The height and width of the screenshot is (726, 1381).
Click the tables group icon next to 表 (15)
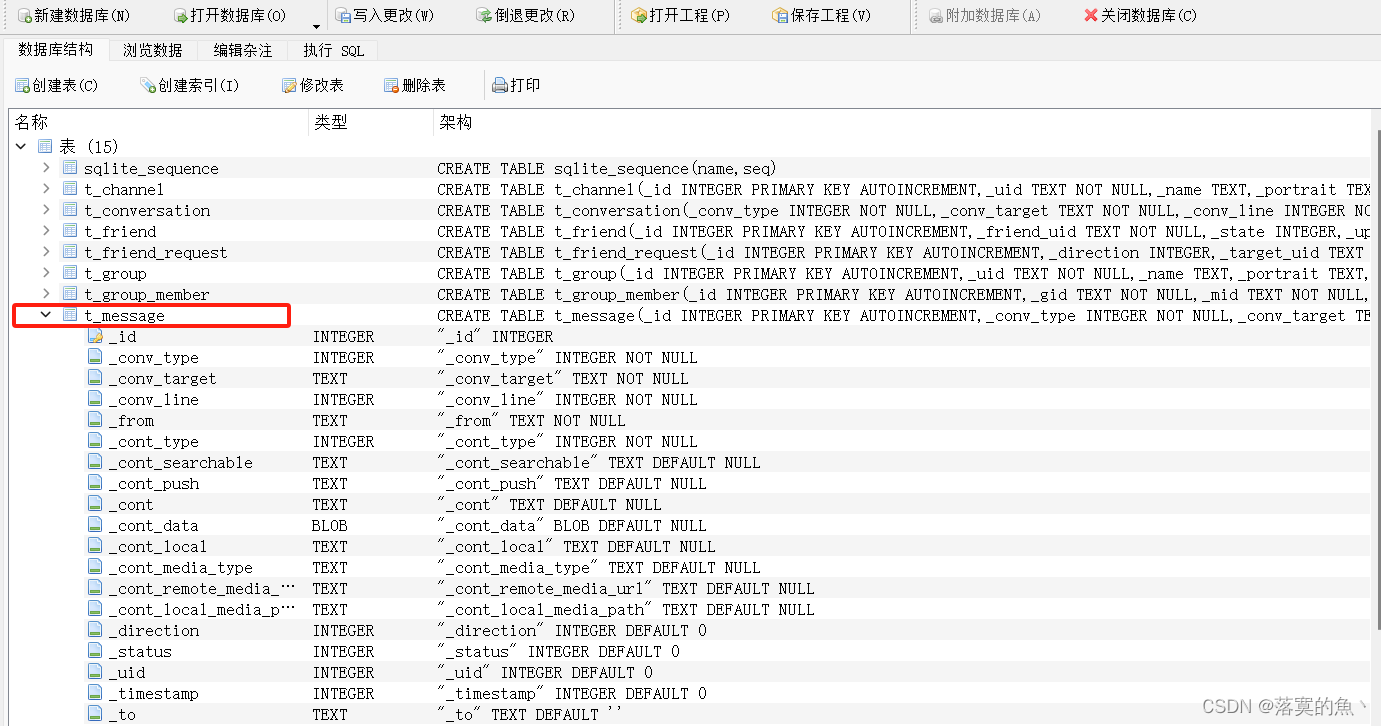45,147
